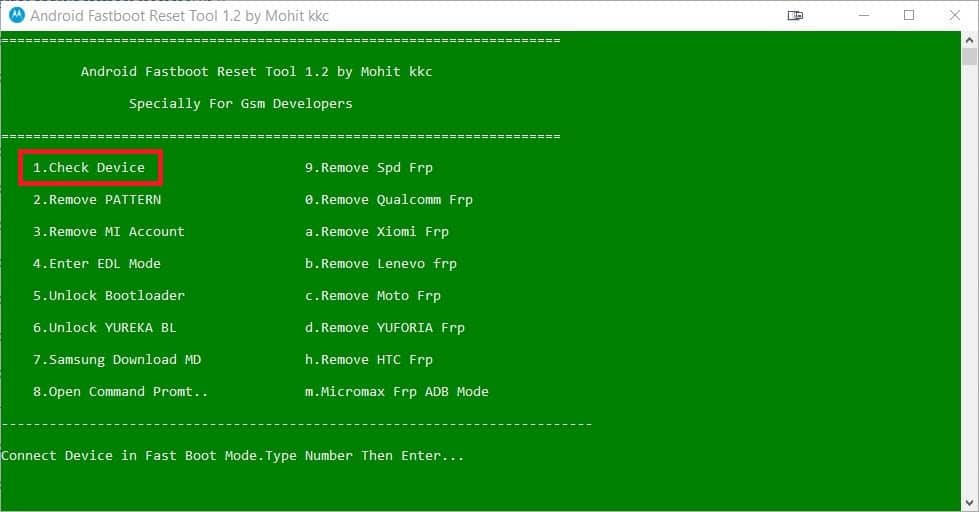This screenshot has width=979, height=512.
Task: Close the Fastboot Reset Tool window
Action: coord(955,16)
